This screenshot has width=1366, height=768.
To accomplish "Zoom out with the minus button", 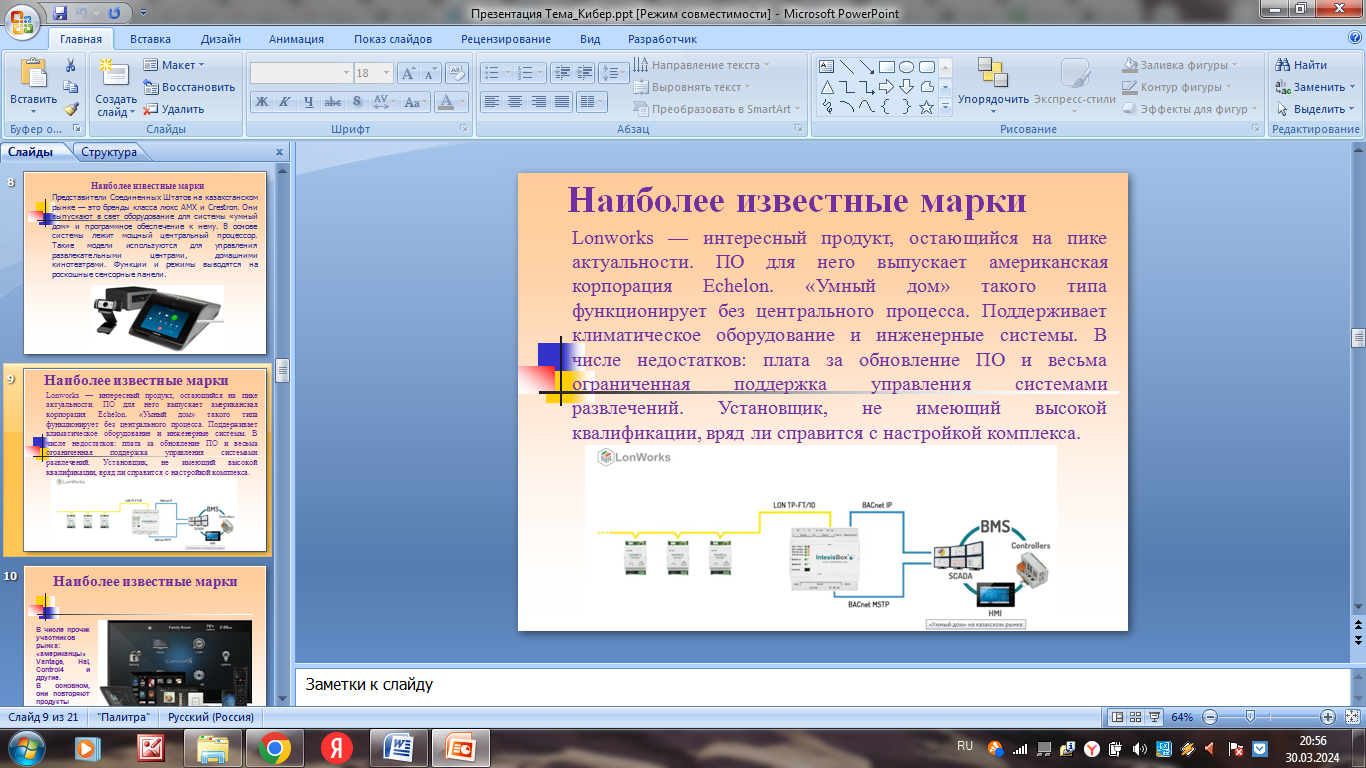I will (x=1211, y=717).
